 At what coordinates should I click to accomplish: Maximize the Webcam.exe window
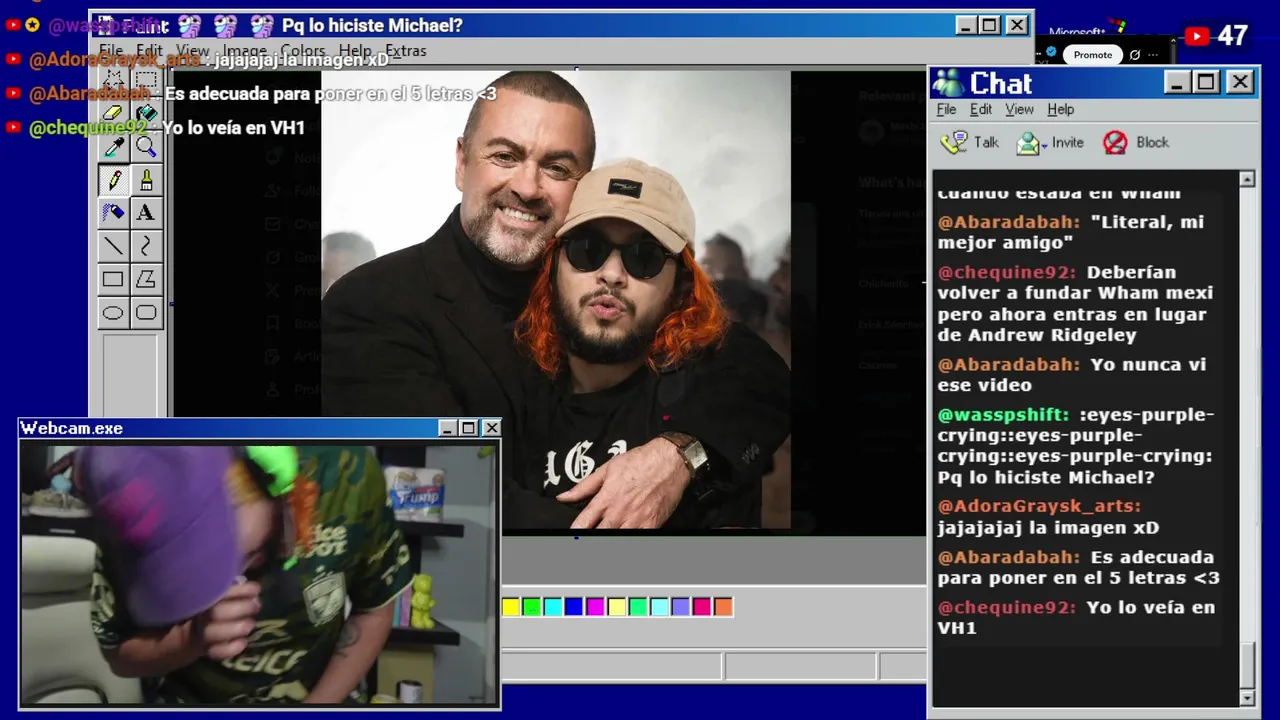tap(468, 428)
